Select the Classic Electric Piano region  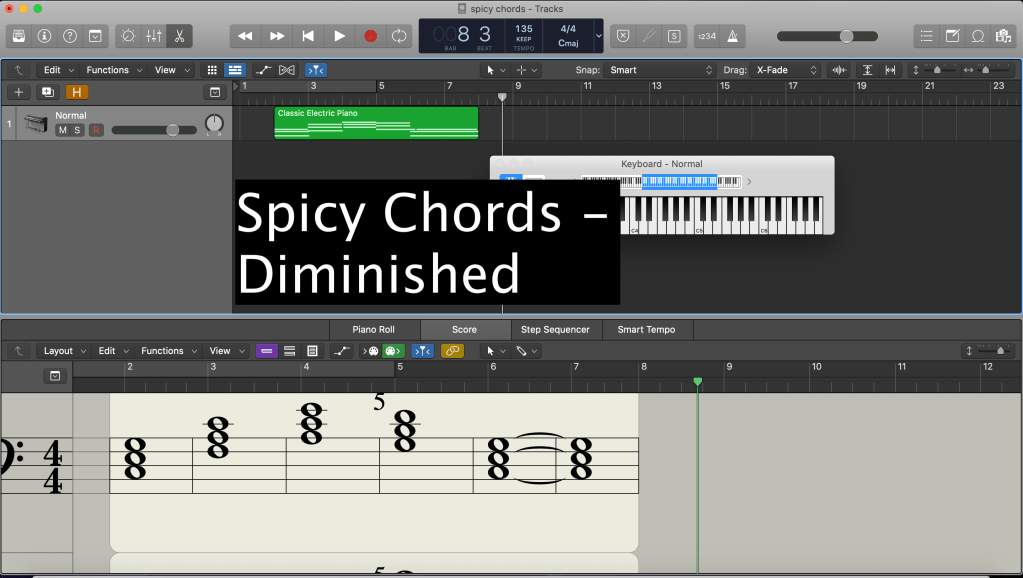pyautogui.click(x=376, y=122)
